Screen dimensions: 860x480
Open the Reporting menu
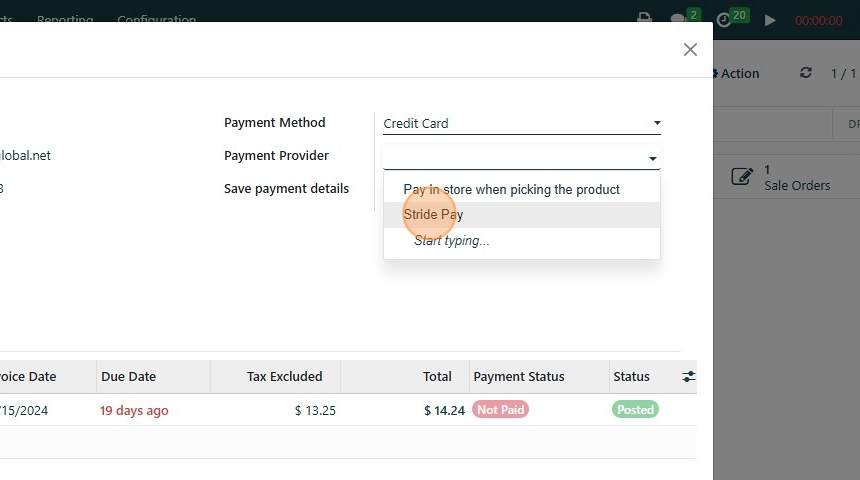click(x=65, y=20)
